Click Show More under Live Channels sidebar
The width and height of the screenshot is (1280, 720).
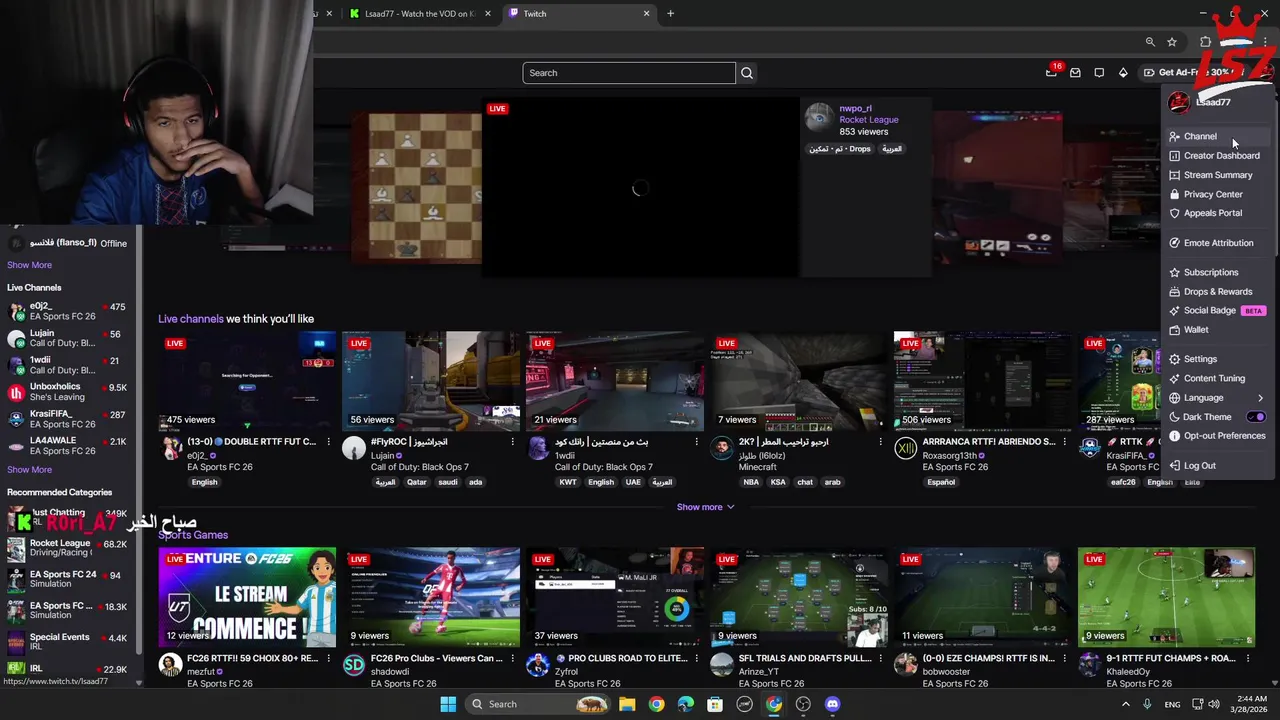(29, 470)
